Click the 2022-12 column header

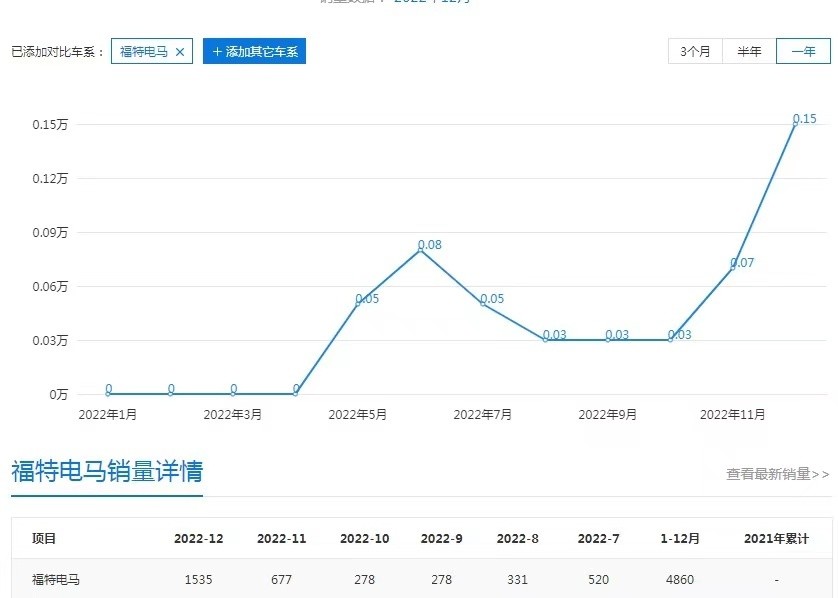pos(198,539)
